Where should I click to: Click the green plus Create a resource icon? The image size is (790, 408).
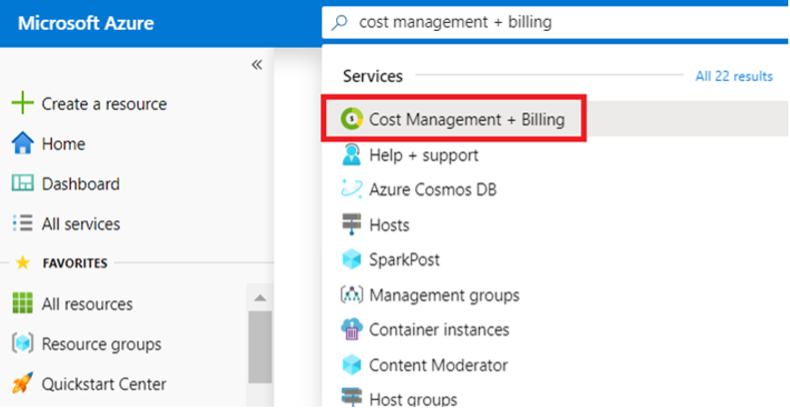point(22,104)
